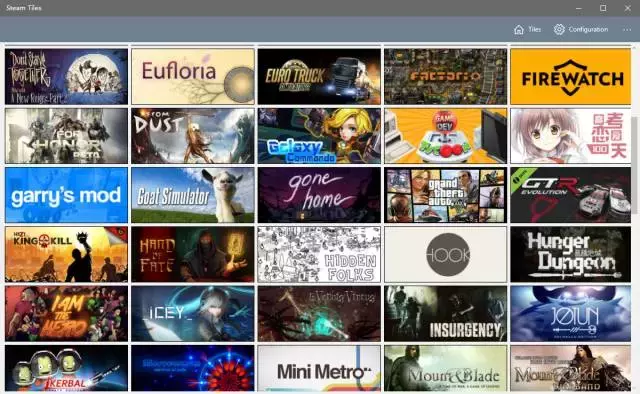Click the Firewatch tile

pyautogui.click(x=571, y=77)
